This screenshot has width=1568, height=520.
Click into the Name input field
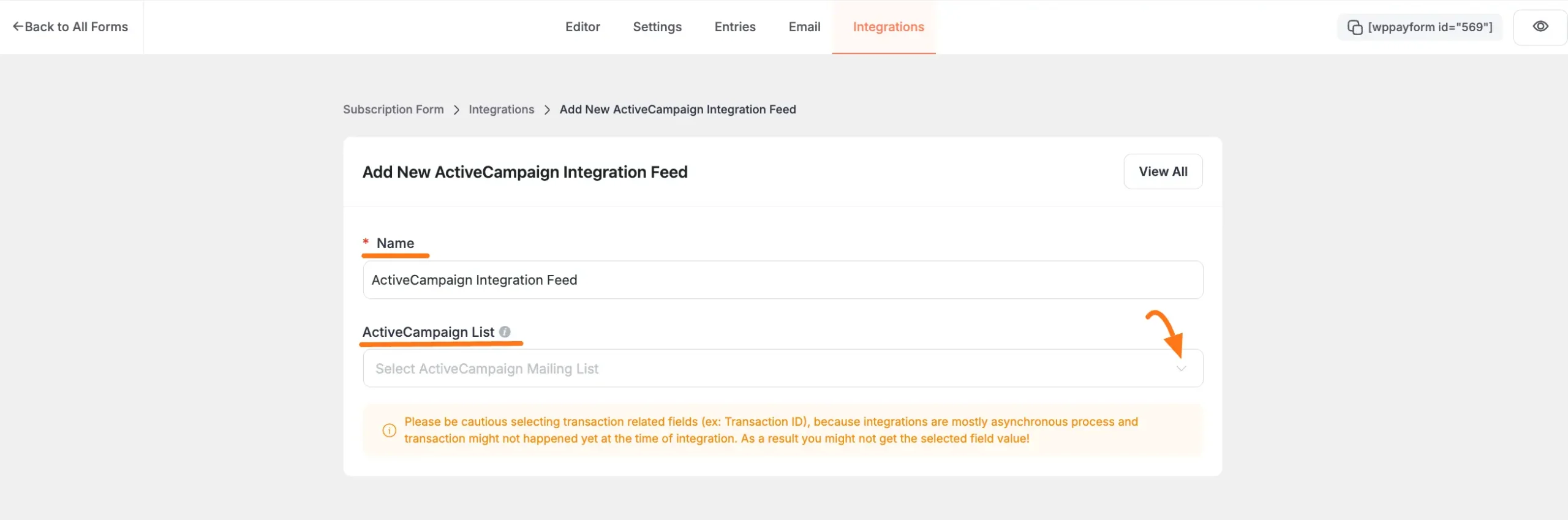point(782,280)
